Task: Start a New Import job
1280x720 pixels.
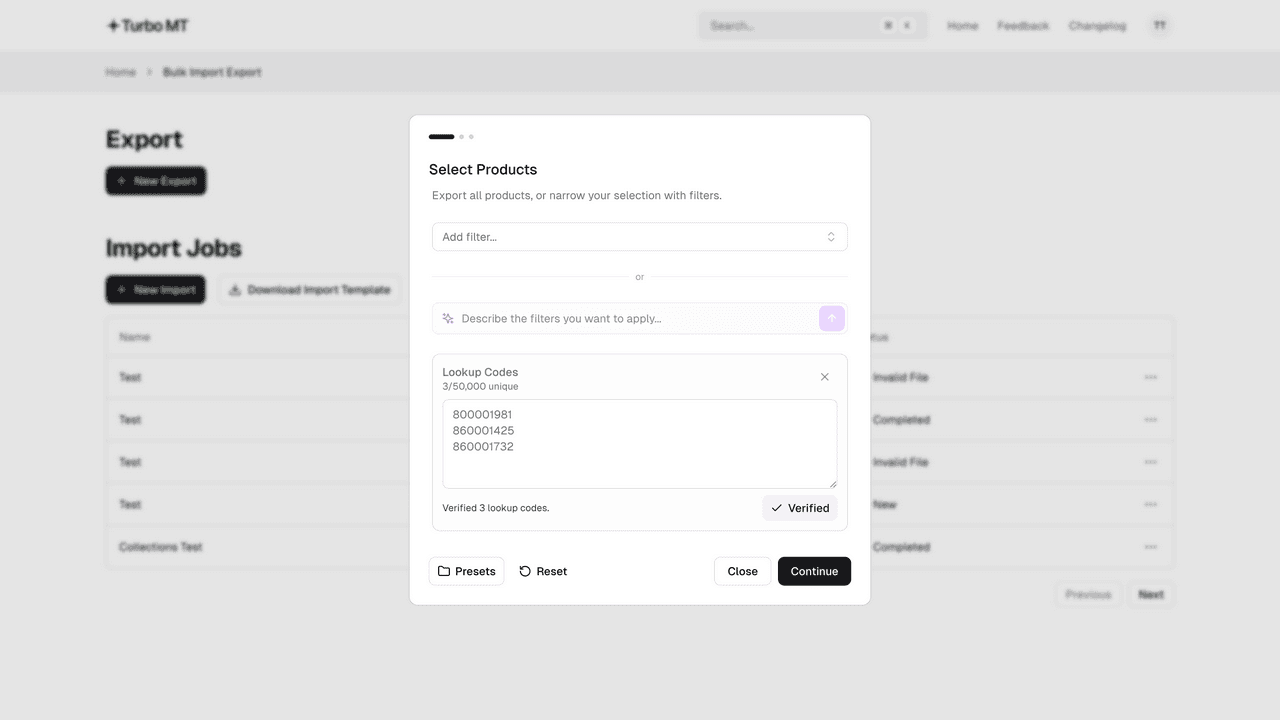Action: click(156, 290)
